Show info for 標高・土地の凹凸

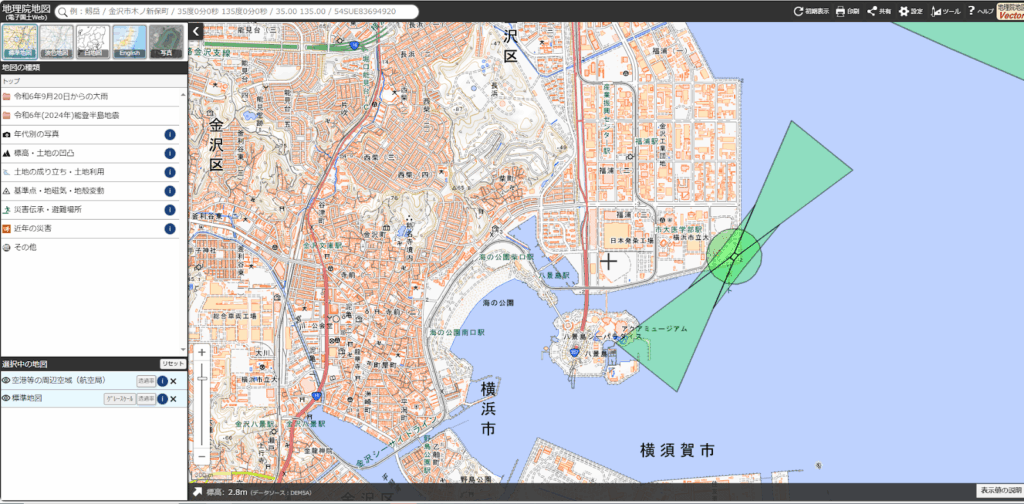(x=170, y=153)
